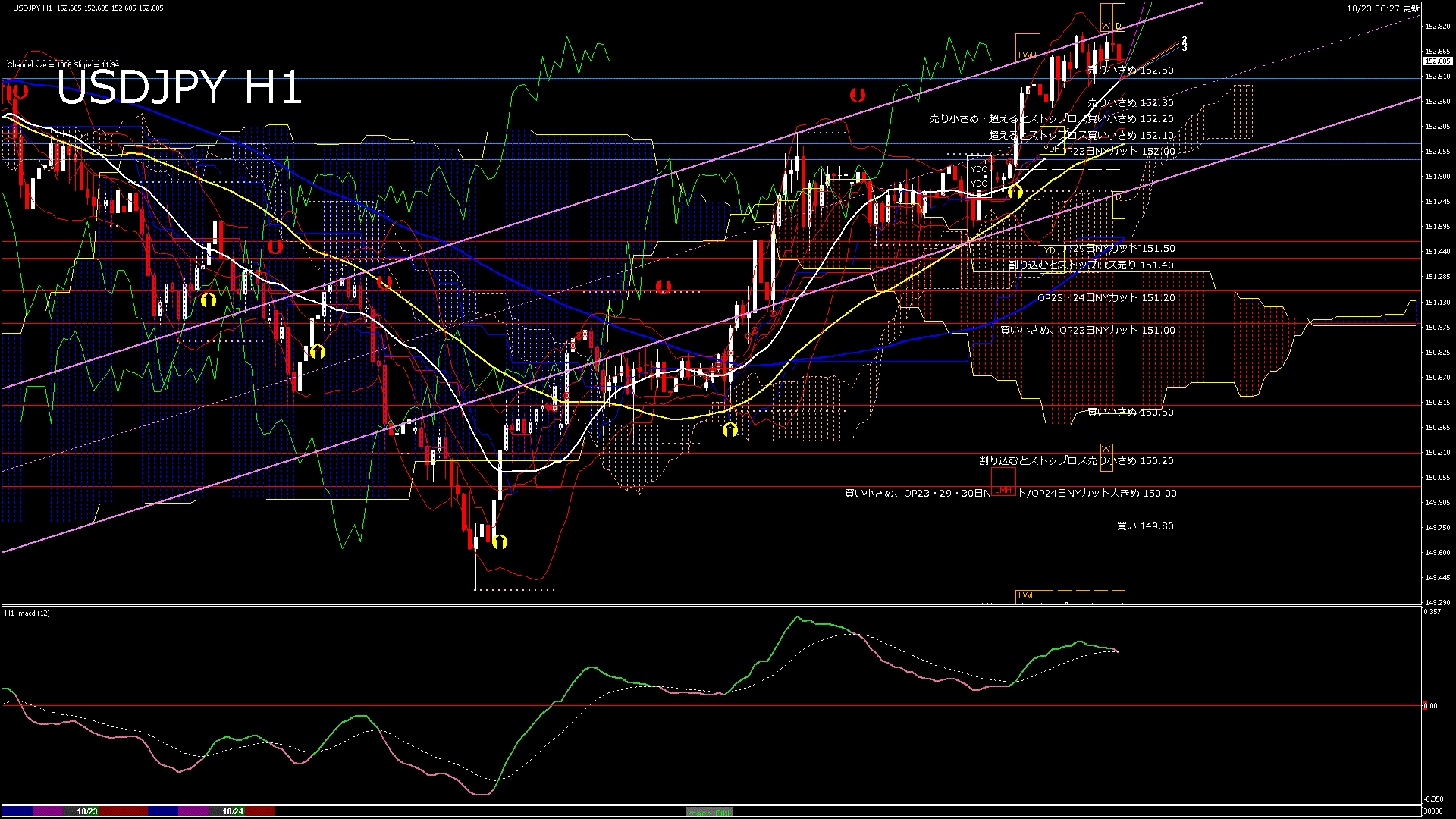1456x819 pixels.
Task: Select the YDC label box
Action: click(x=979, y=169)
